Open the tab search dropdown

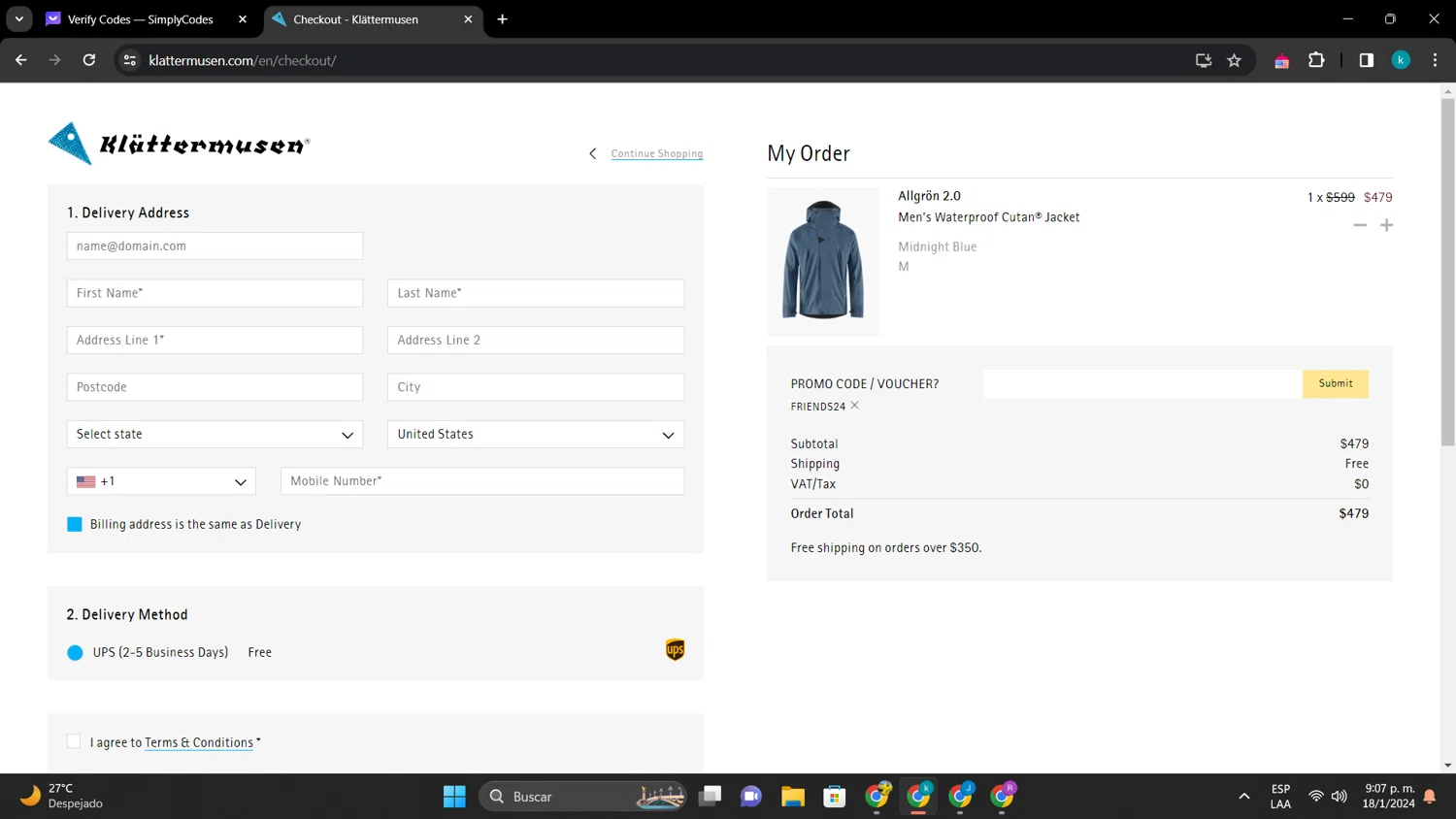[19, 19]
